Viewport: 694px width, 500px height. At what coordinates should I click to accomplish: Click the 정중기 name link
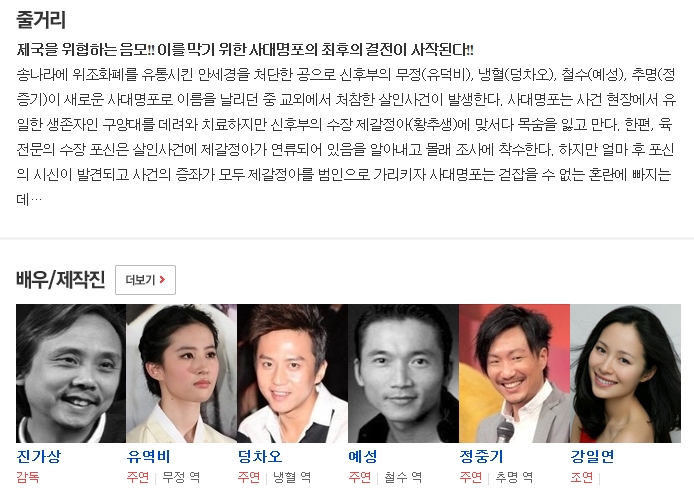(x=482, y=456)
